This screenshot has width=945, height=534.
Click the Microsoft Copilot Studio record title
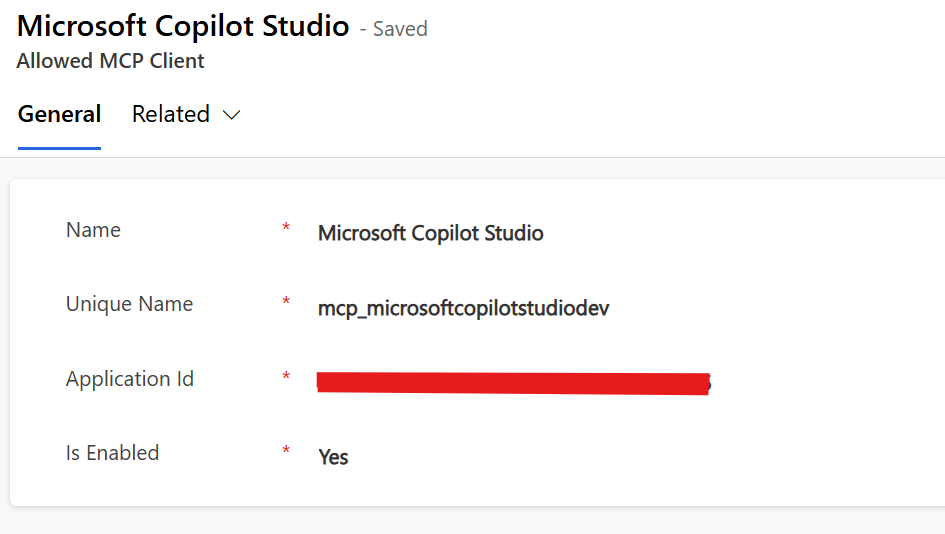(183, 27)
